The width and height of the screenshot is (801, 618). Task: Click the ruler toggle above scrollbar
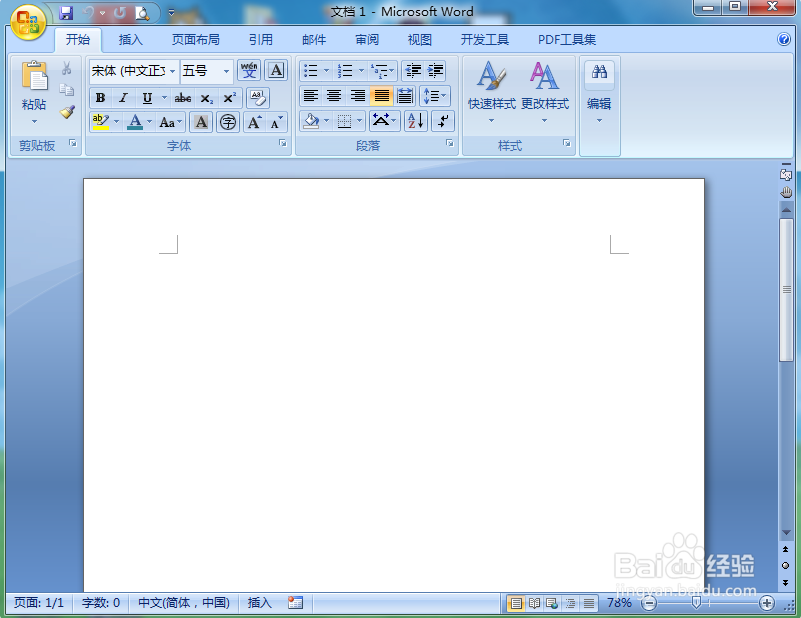click(x=786, y=174)
